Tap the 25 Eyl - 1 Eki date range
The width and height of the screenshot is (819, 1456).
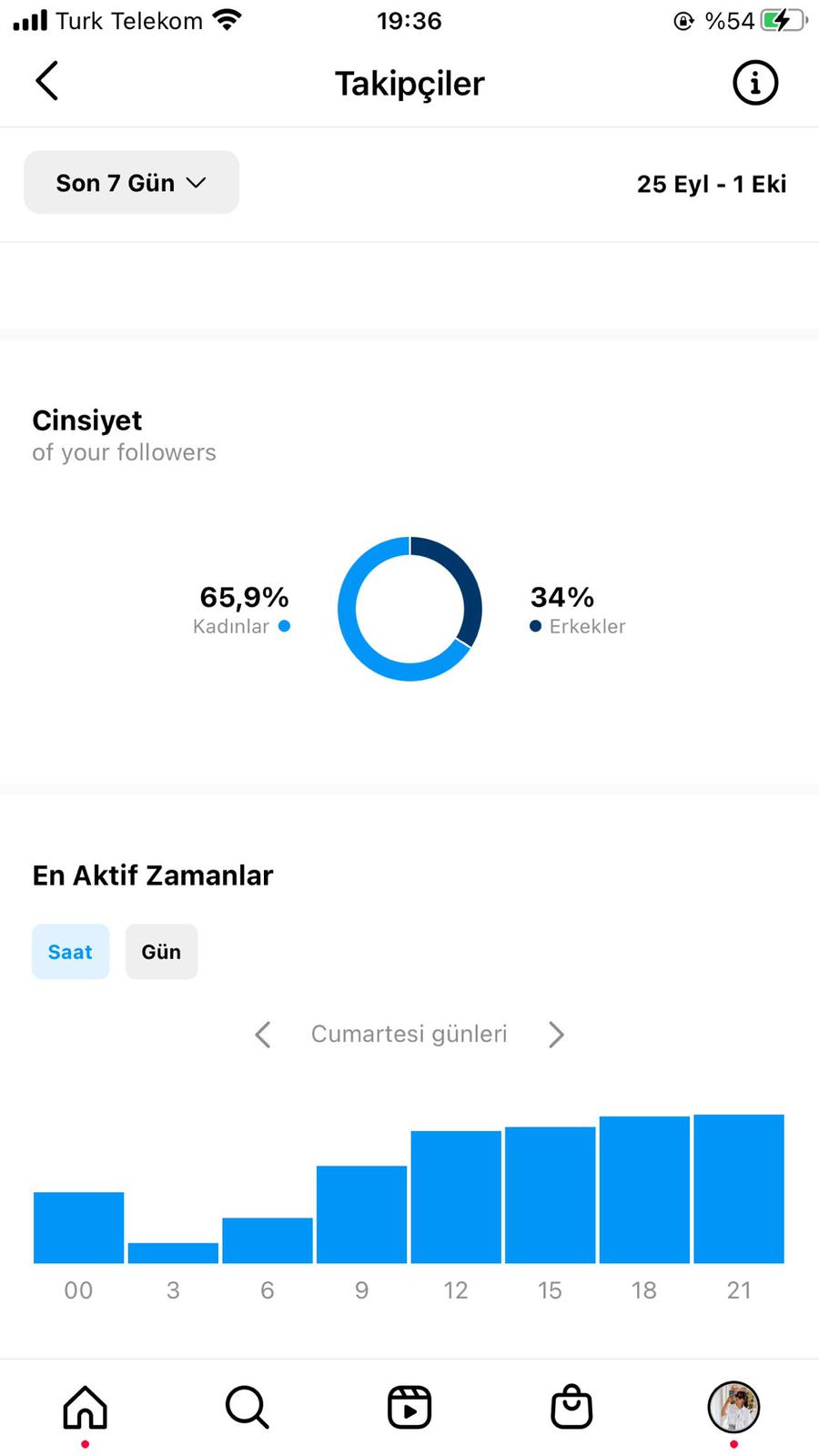tap(712, 184)
